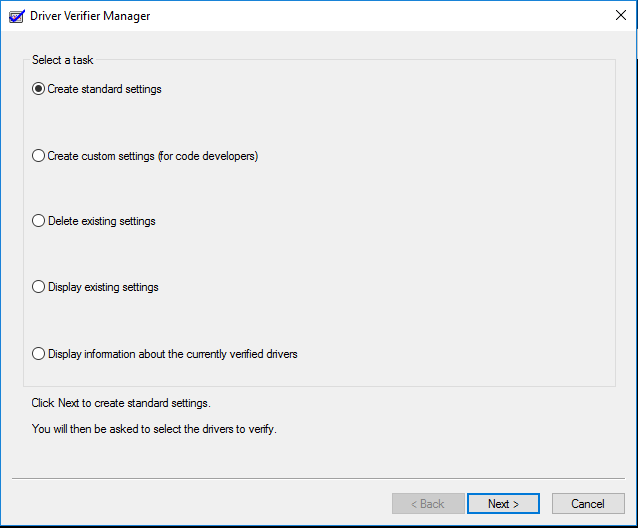Viewport: 638px width, 528px height.
Task: Choose Create custom settings radio circle
Action: (x=38, y=156)
